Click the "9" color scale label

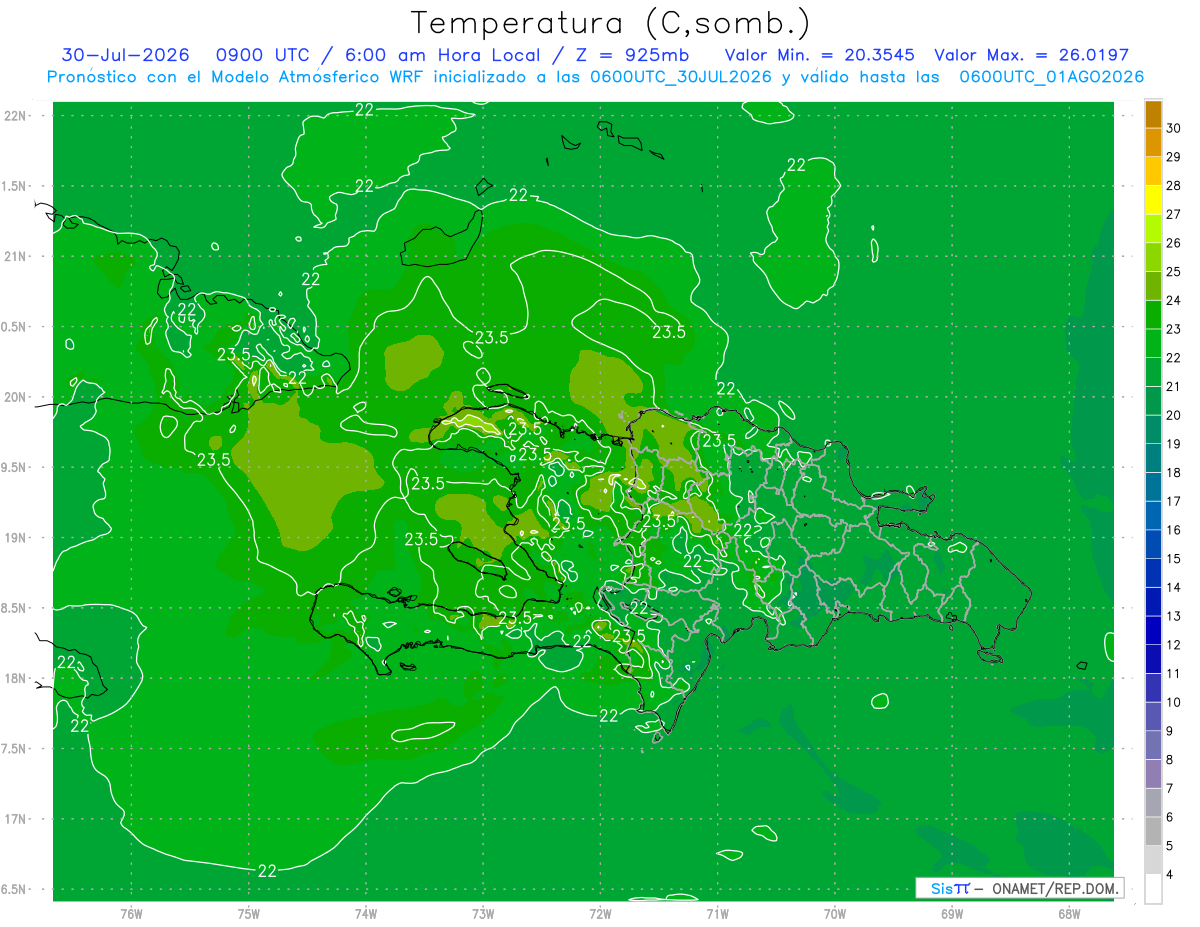coord(1172,731)
